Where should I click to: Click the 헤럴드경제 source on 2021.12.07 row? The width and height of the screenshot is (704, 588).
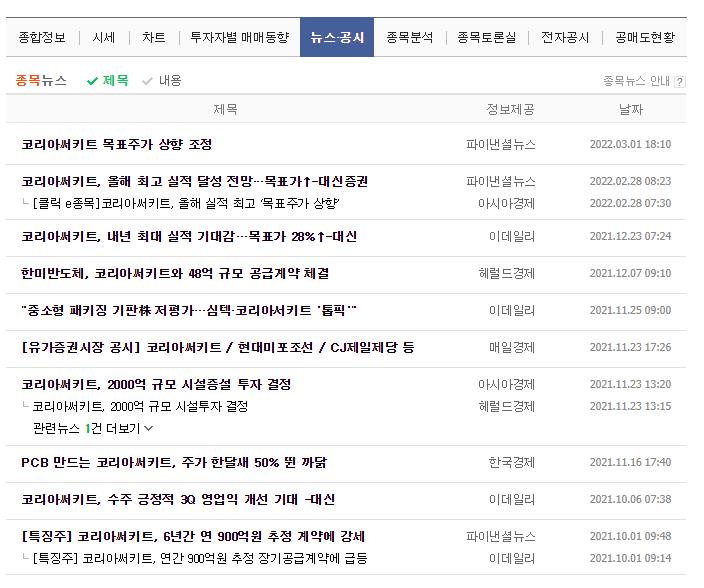506,273
